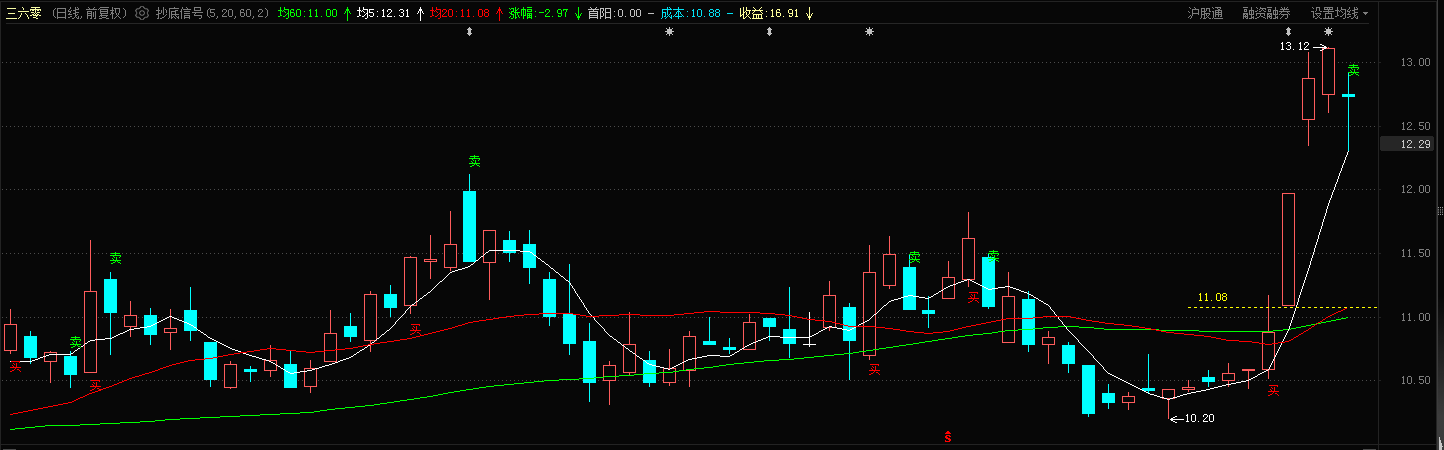Select the red 买 signal beside the 10.20 low
This screenshot has width=1444, height=450.
point(1274,391)
